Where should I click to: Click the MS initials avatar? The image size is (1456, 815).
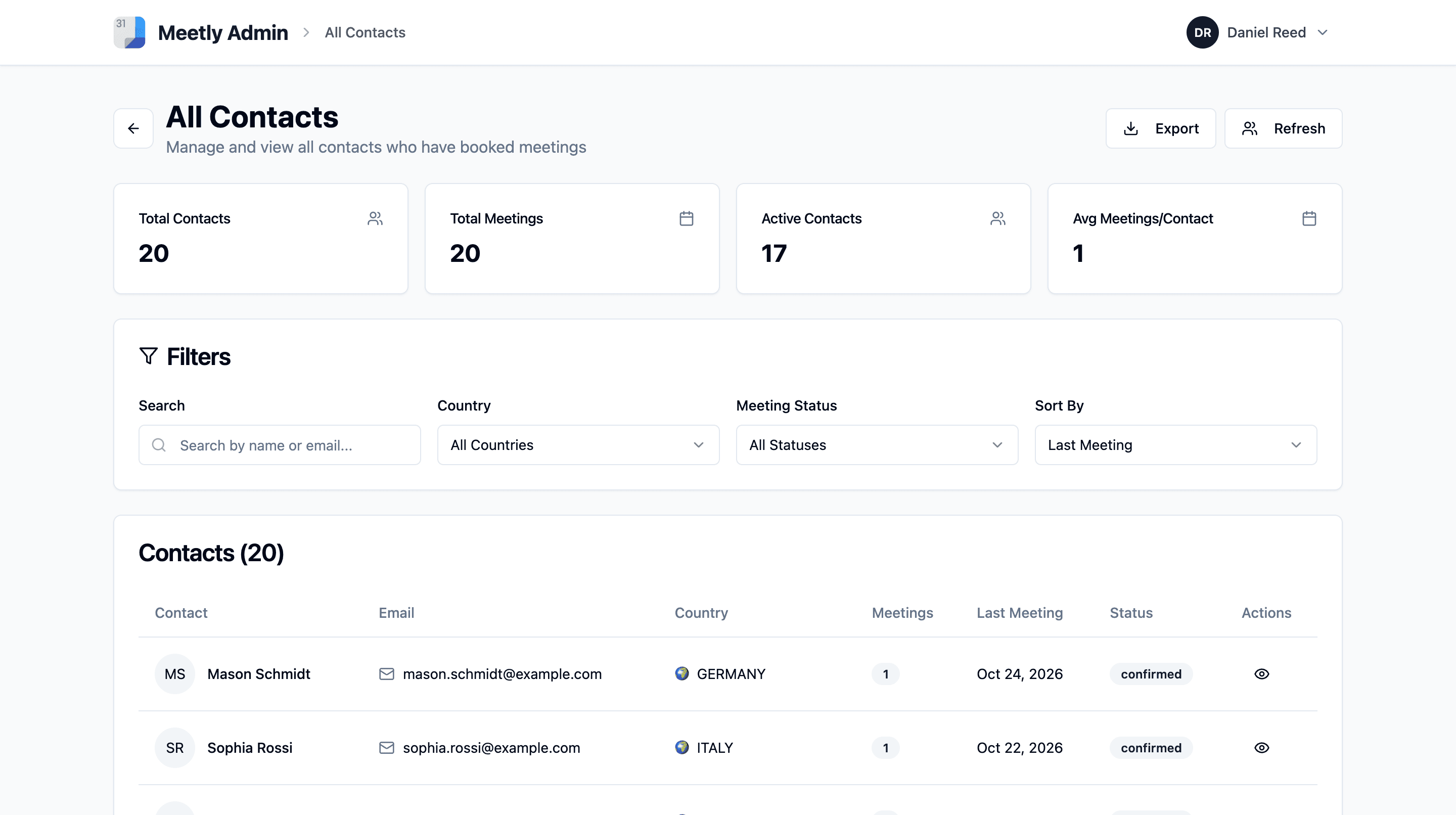click(x=174, y=674)
